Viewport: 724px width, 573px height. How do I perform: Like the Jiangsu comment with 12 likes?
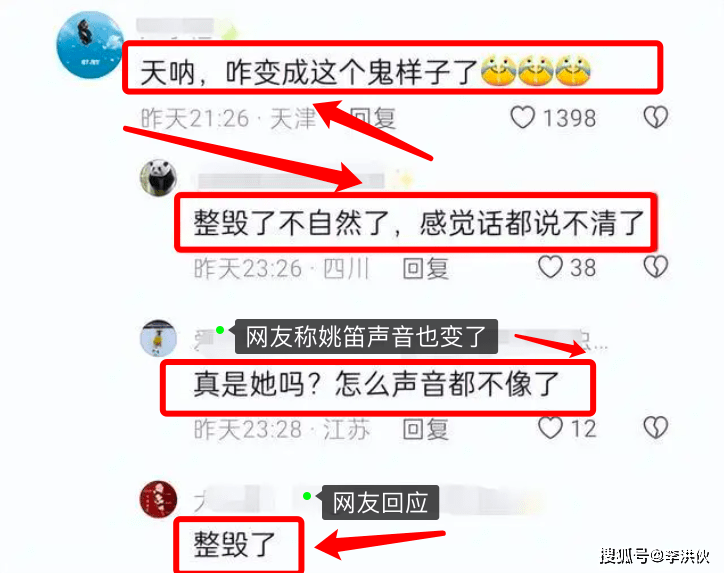click(x=550, y=428)
